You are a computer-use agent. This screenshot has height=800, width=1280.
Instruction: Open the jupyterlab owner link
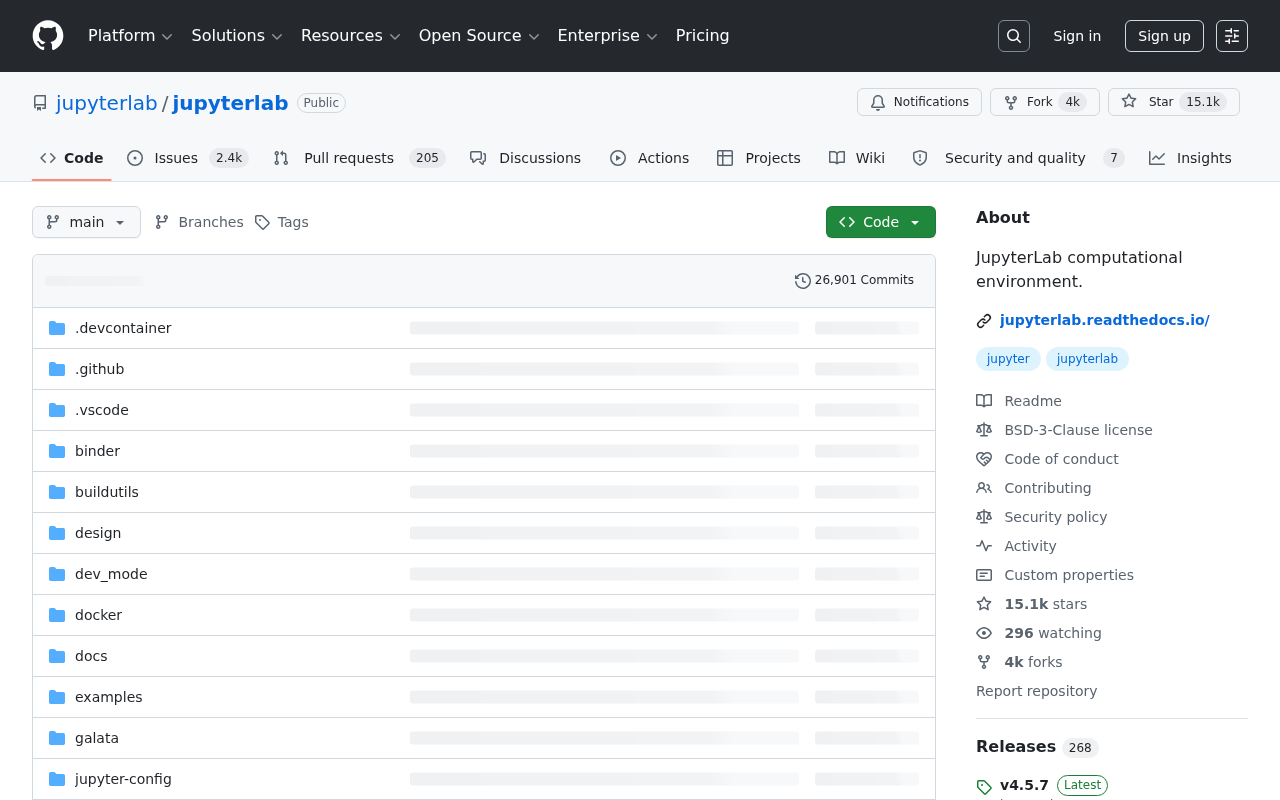[107, 103]
